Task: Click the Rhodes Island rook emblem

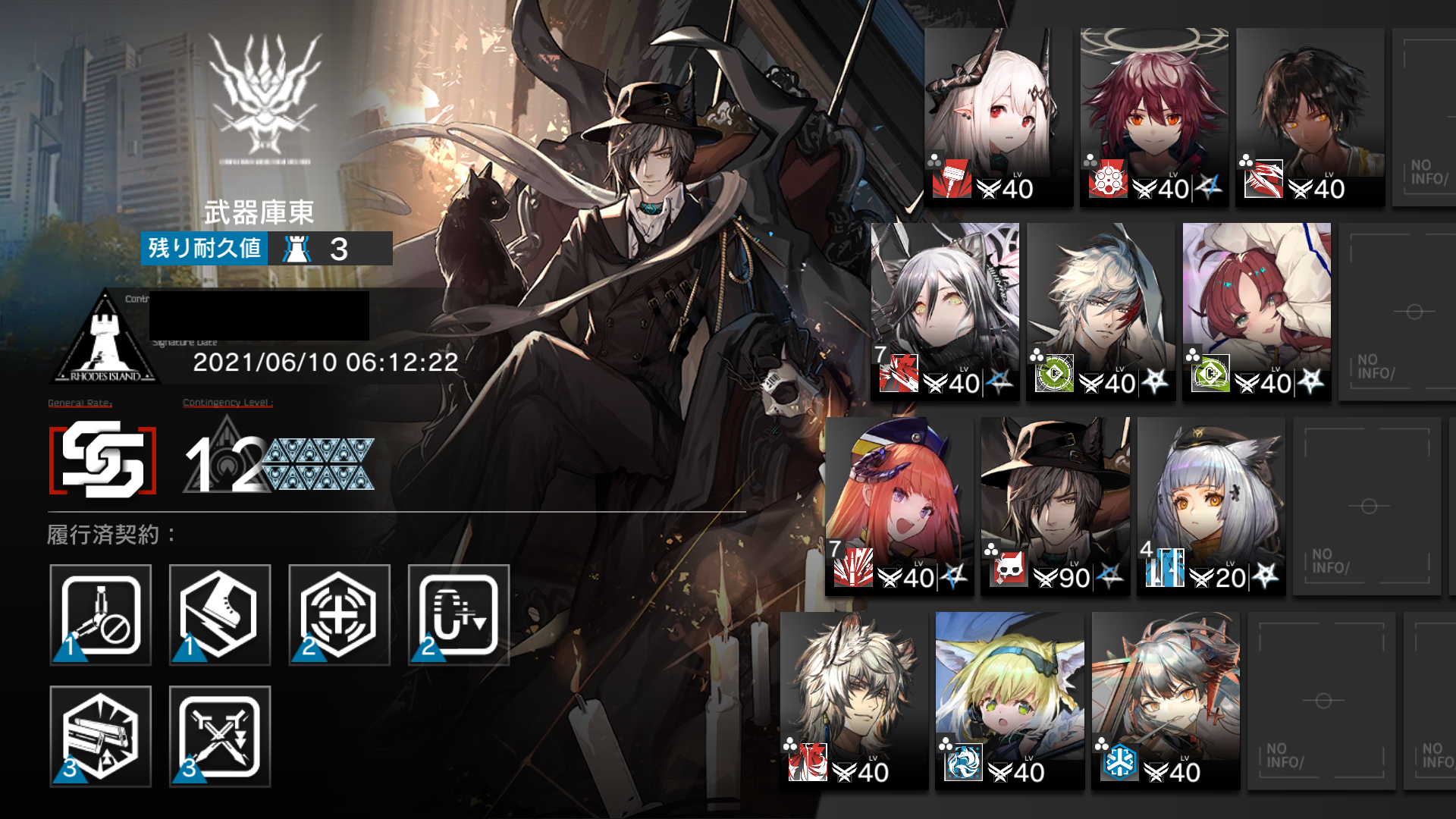Action: (105, 337)
